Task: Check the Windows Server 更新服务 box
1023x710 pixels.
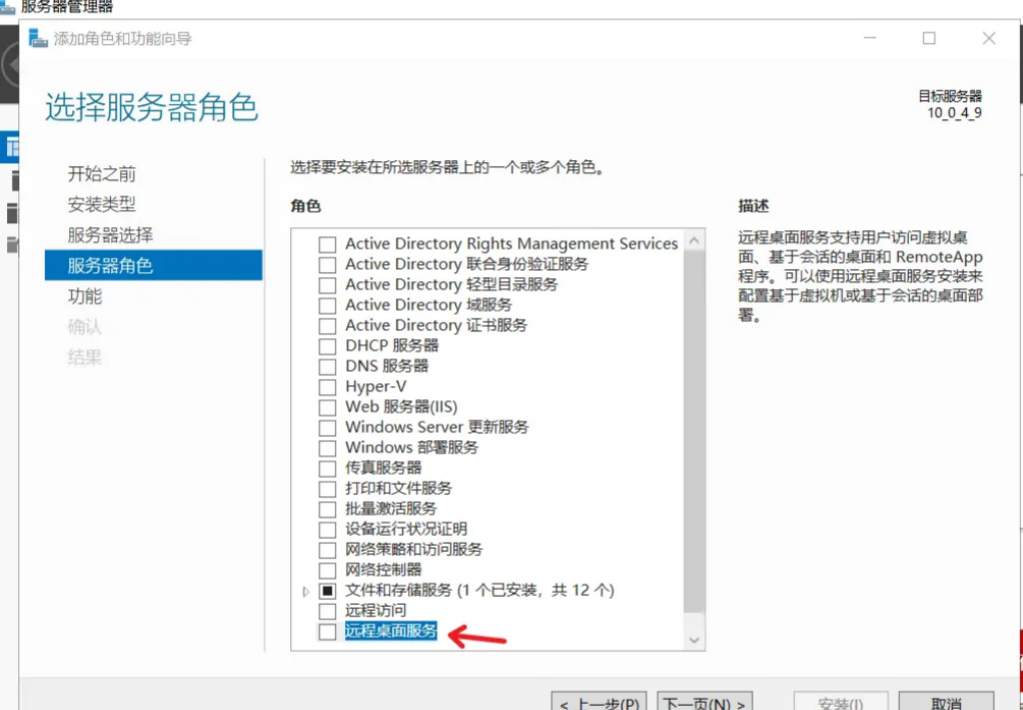Action: [x=327, y=428]
